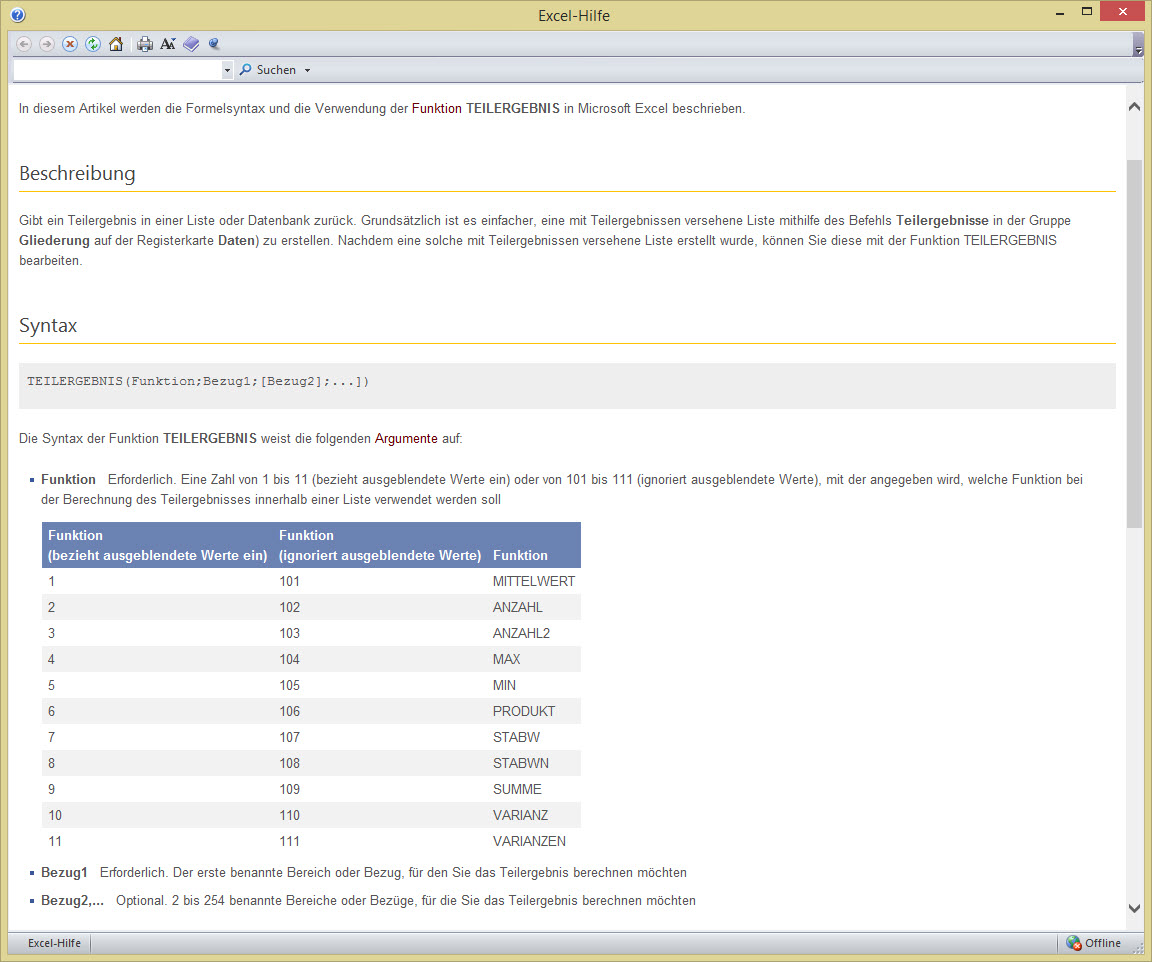This screenshot has height=962, width=1152.
Task: Click inside the search text field
Action: click(x=117, y=70)
